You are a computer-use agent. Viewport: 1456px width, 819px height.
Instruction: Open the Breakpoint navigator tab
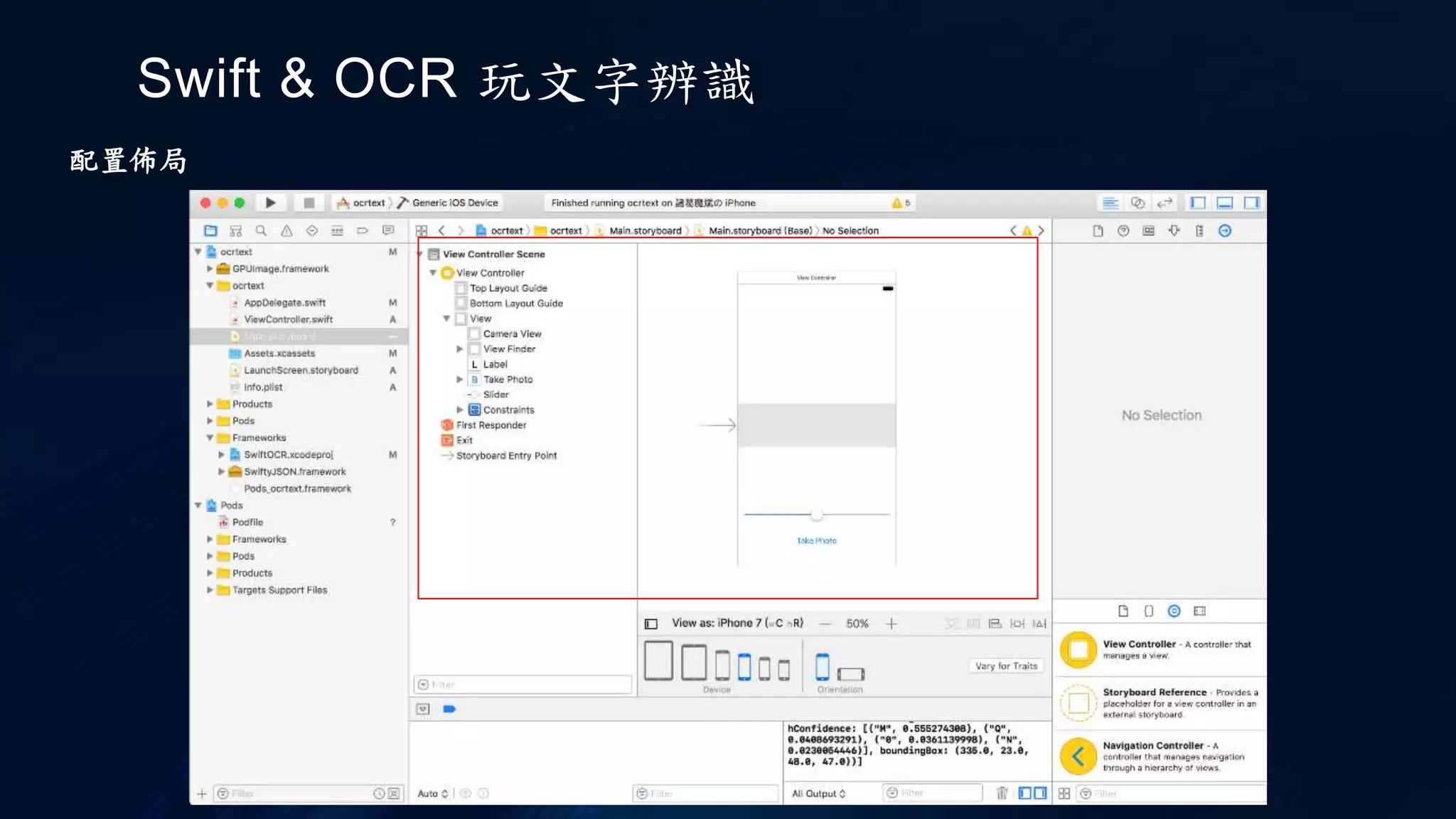(363, 230)
